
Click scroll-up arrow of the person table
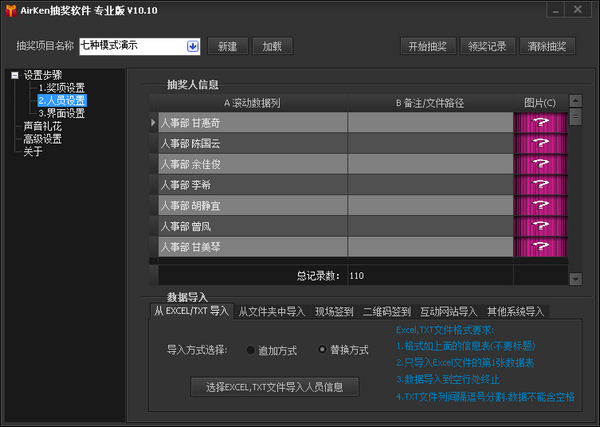[576, 101]
